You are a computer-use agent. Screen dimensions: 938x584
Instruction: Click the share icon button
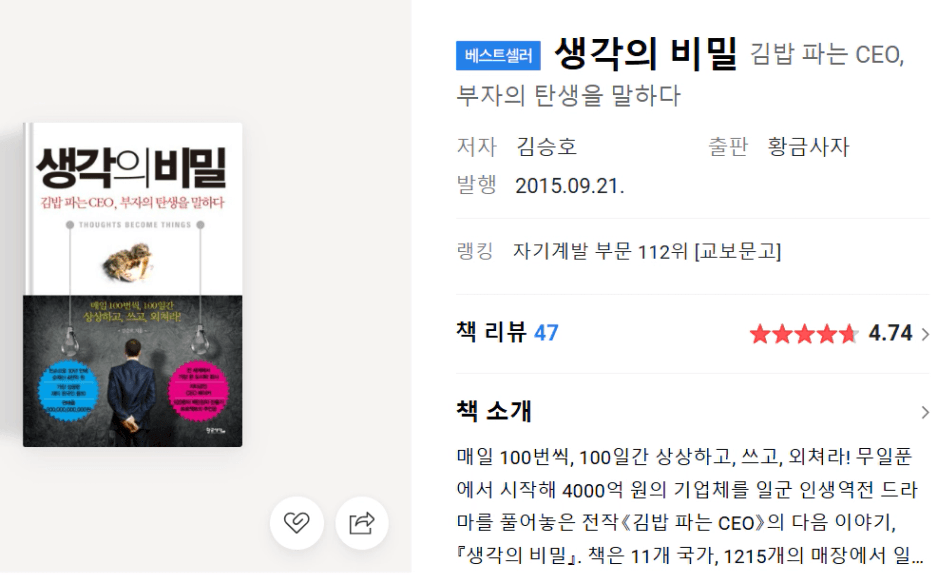[x=362, y=523]
